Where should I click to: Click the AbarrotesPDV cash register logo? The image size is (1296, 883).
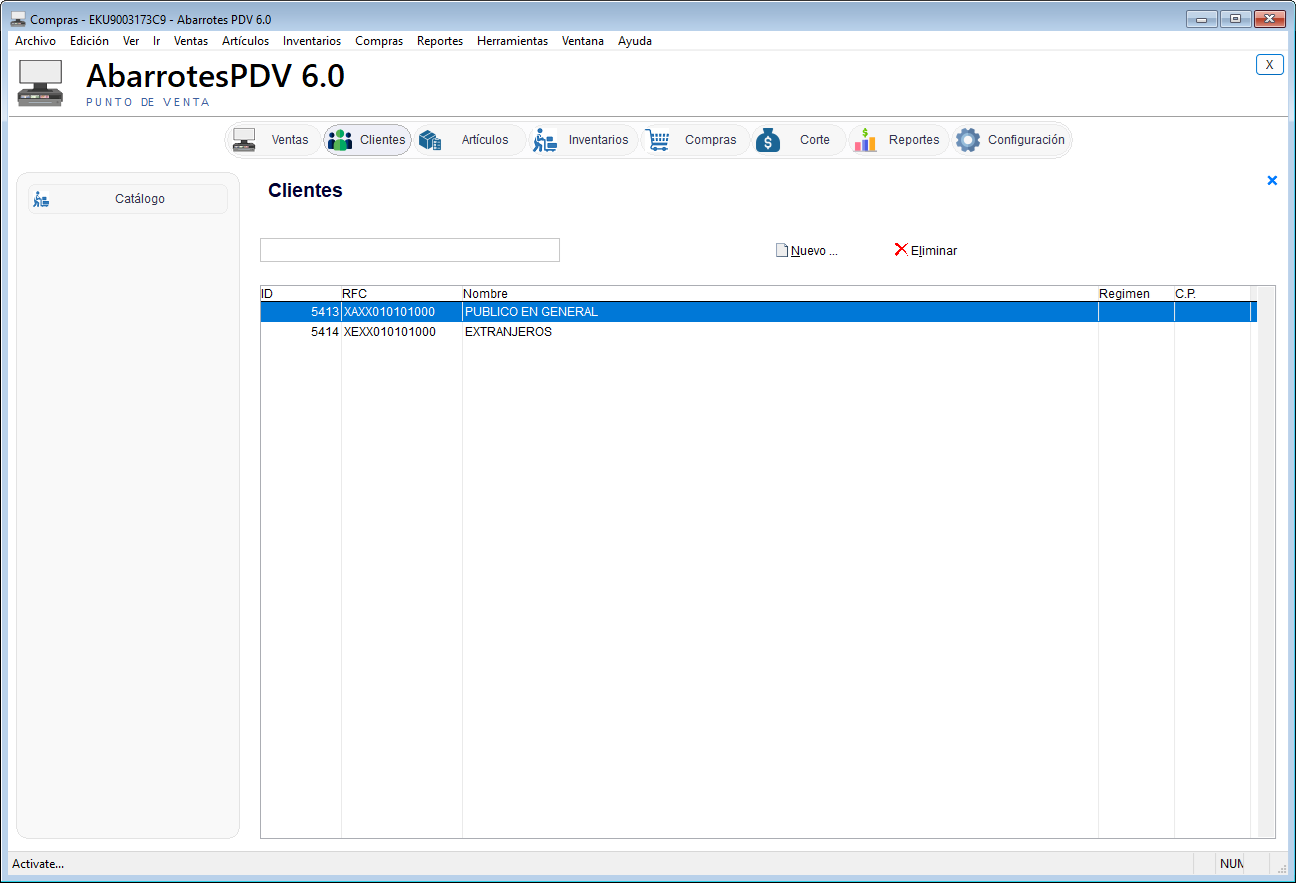[x=41, y=84]
